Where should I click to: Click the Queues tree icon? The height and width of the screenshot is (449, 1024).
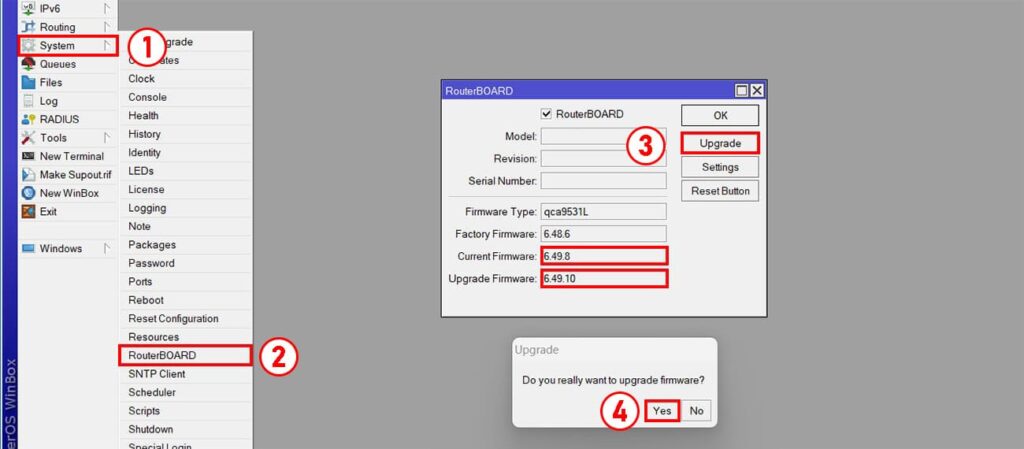point(28,64)
